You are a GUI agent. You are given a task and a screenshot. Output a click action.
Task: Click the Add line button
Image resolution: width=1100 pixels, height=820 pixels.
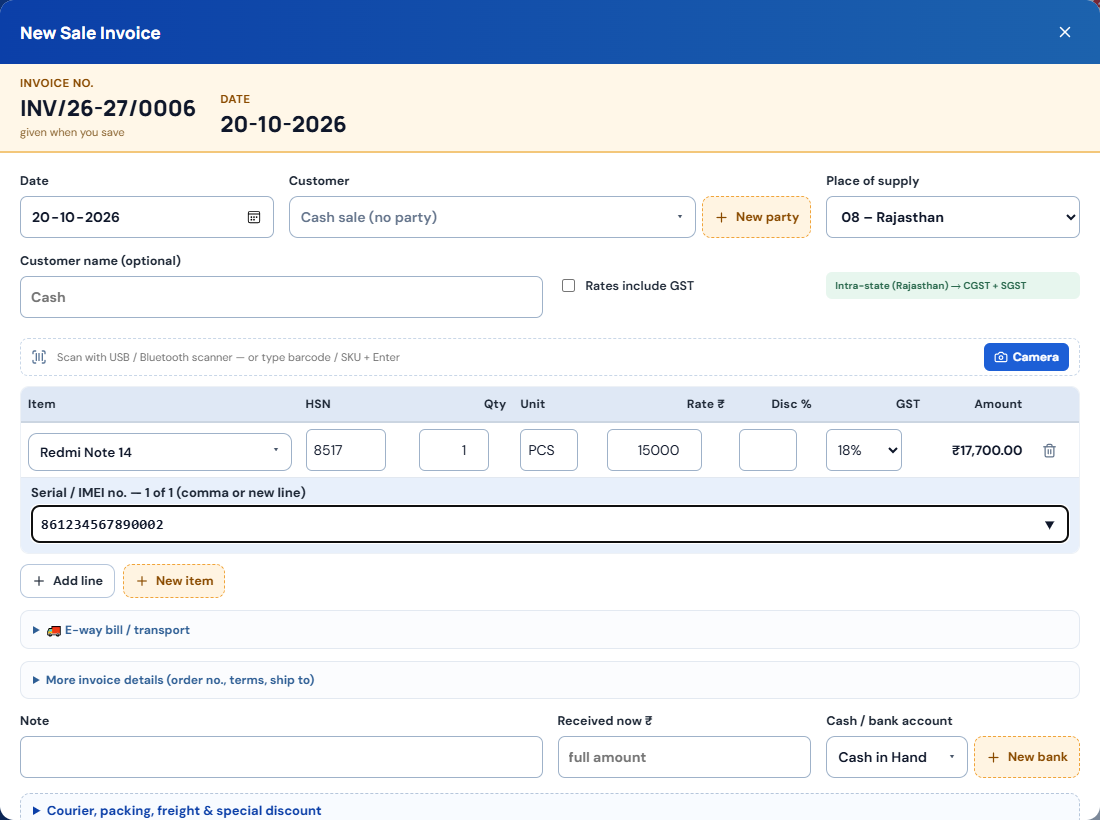coord(67,581)
